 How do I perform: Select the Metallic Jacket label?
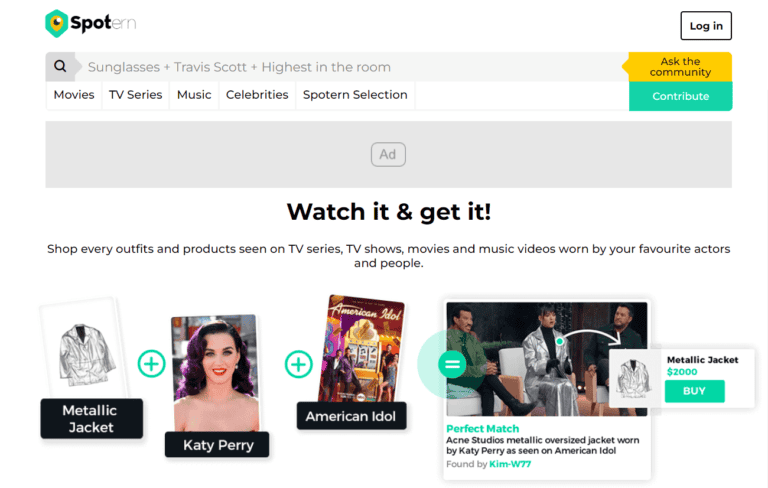tap(92, 418)
